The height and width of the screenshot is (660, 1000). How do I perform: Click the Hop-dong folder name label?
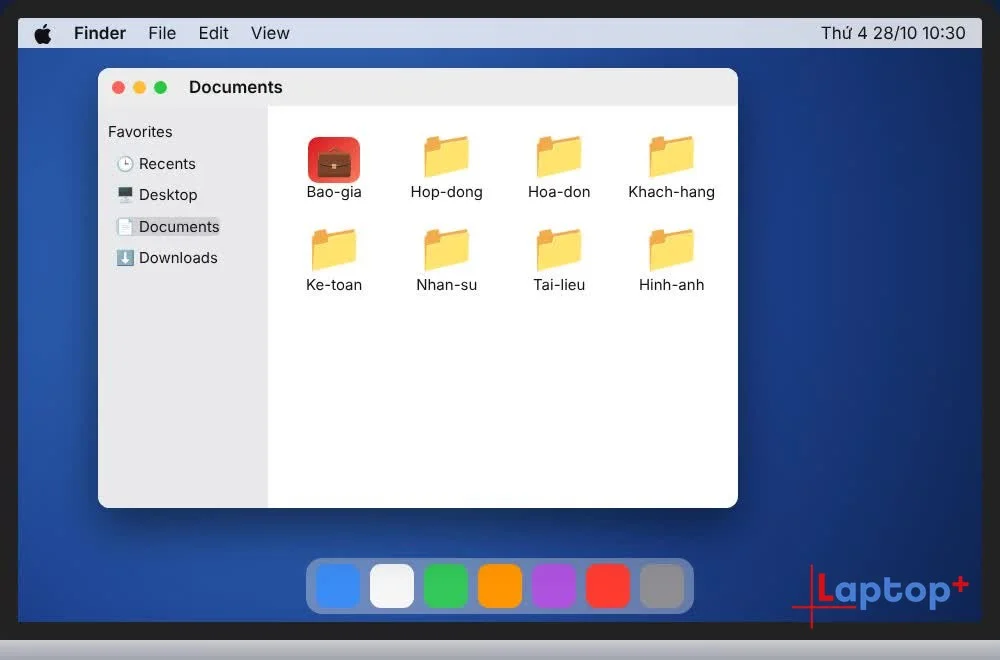coord(446,192)
